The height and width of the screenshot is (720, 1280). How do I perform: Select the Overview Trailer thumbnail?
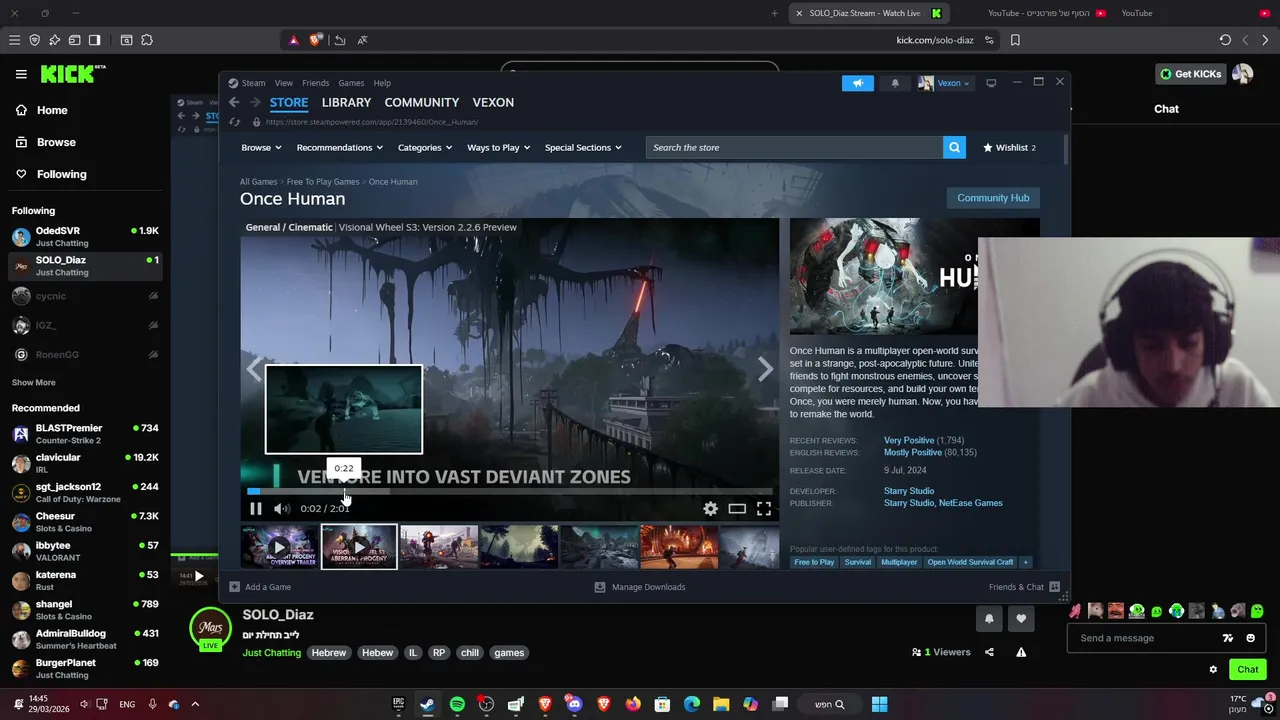(279, 547)
